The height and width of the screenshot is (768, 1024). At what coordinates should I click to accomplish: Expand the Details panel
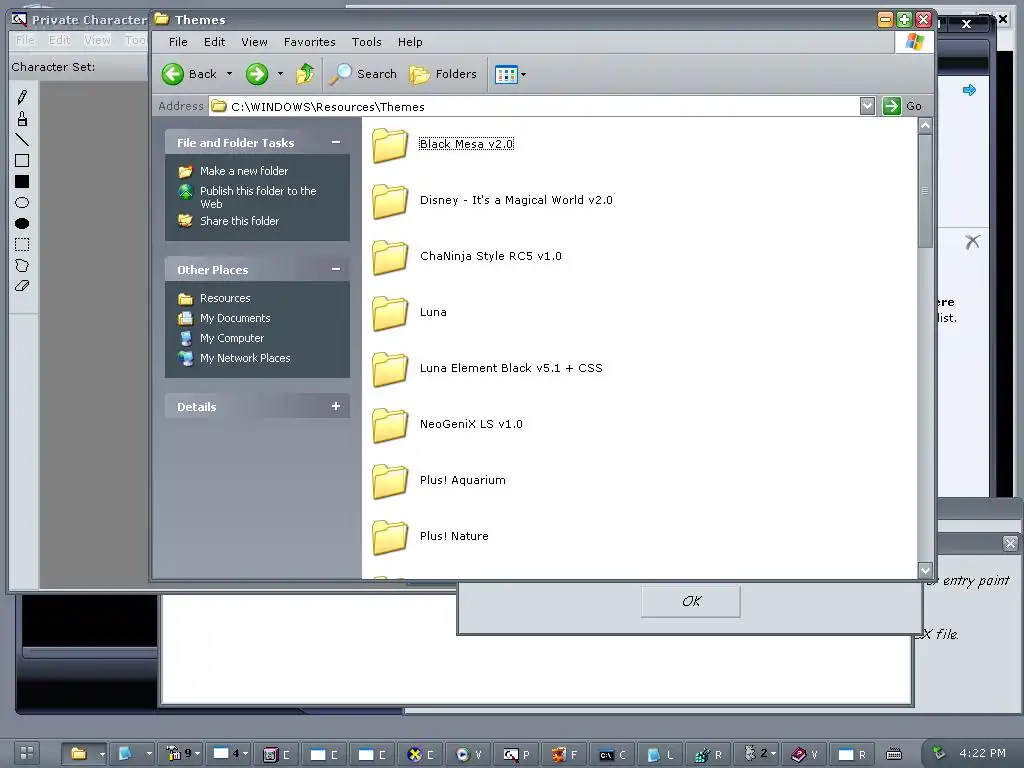(x=336, y=406)
